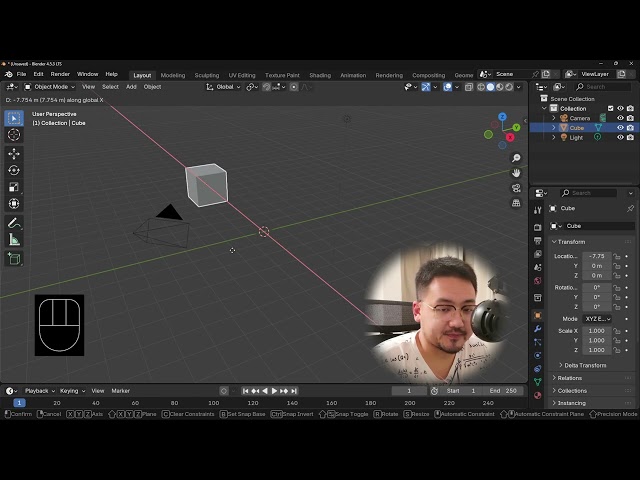
Task: Click the Scale X value field
Action: 597,331
